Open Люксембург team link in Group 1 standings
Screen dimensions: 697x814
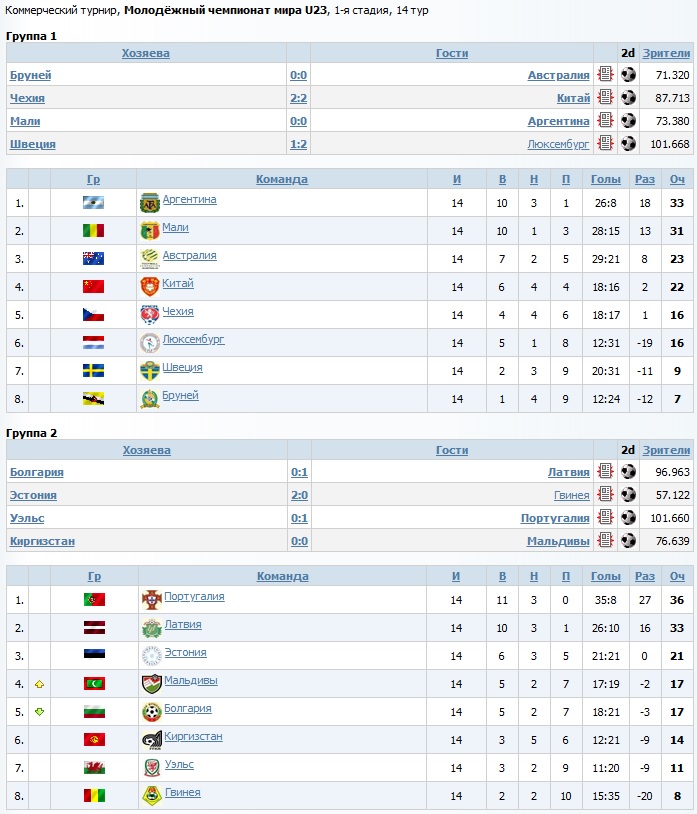tap(193, 339)
